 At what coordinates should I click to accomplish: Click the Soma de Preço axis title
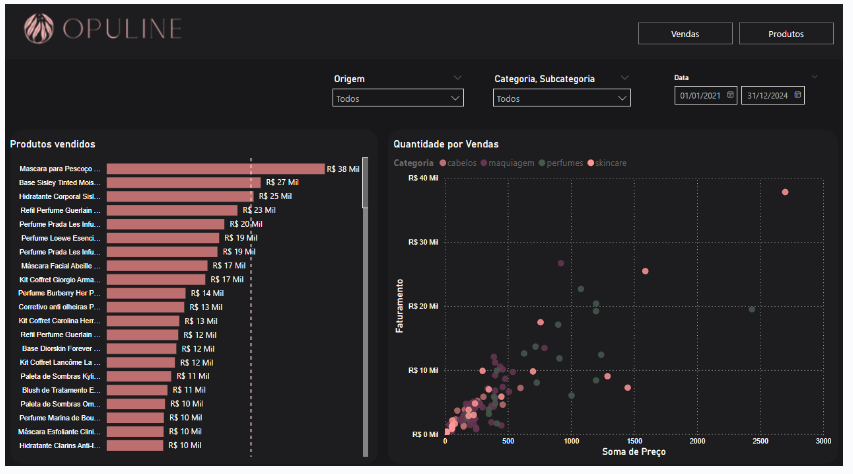pyautogui.click(x=634, y=452)
